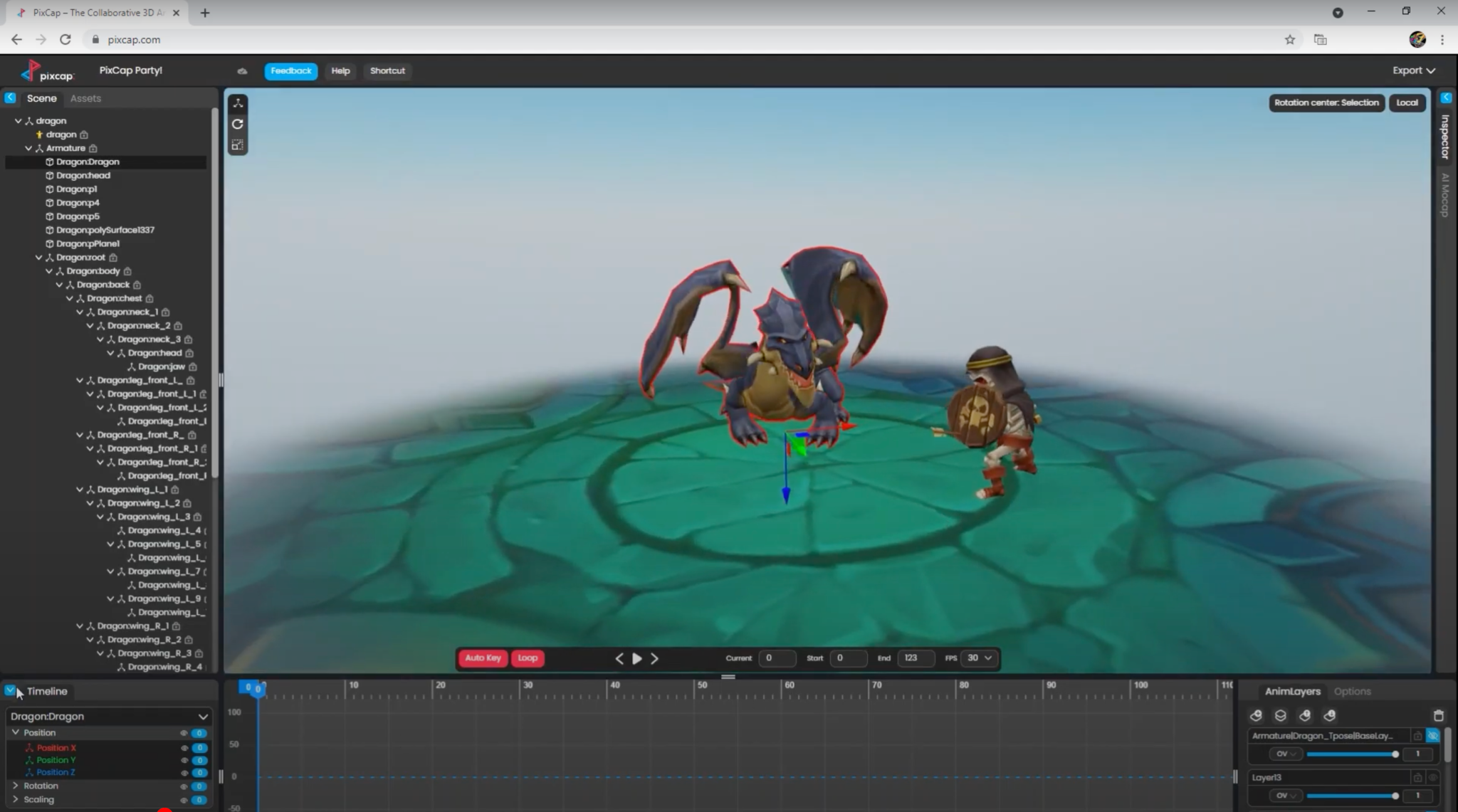Hide the Position X channel in timeline
This screenshot has height=812, width=1458.
(184, 748)
